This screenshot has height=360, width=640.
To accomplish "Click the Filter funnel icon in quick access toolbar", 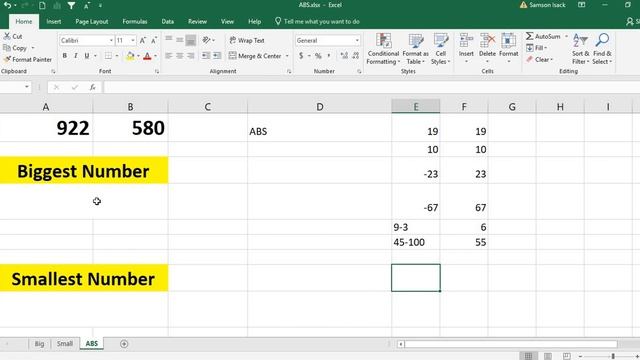I will (x=71, y=5).
